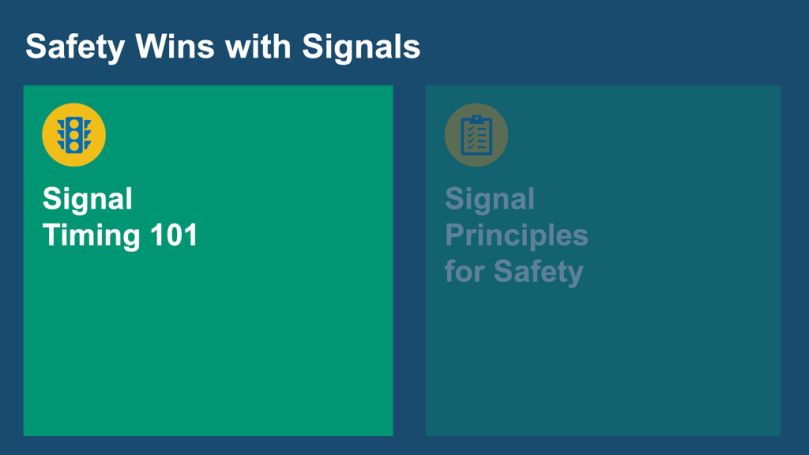809x455 pixels.
Task: Click the word "Signal" above "Timing 101"
Action: [x=88, y=199]
